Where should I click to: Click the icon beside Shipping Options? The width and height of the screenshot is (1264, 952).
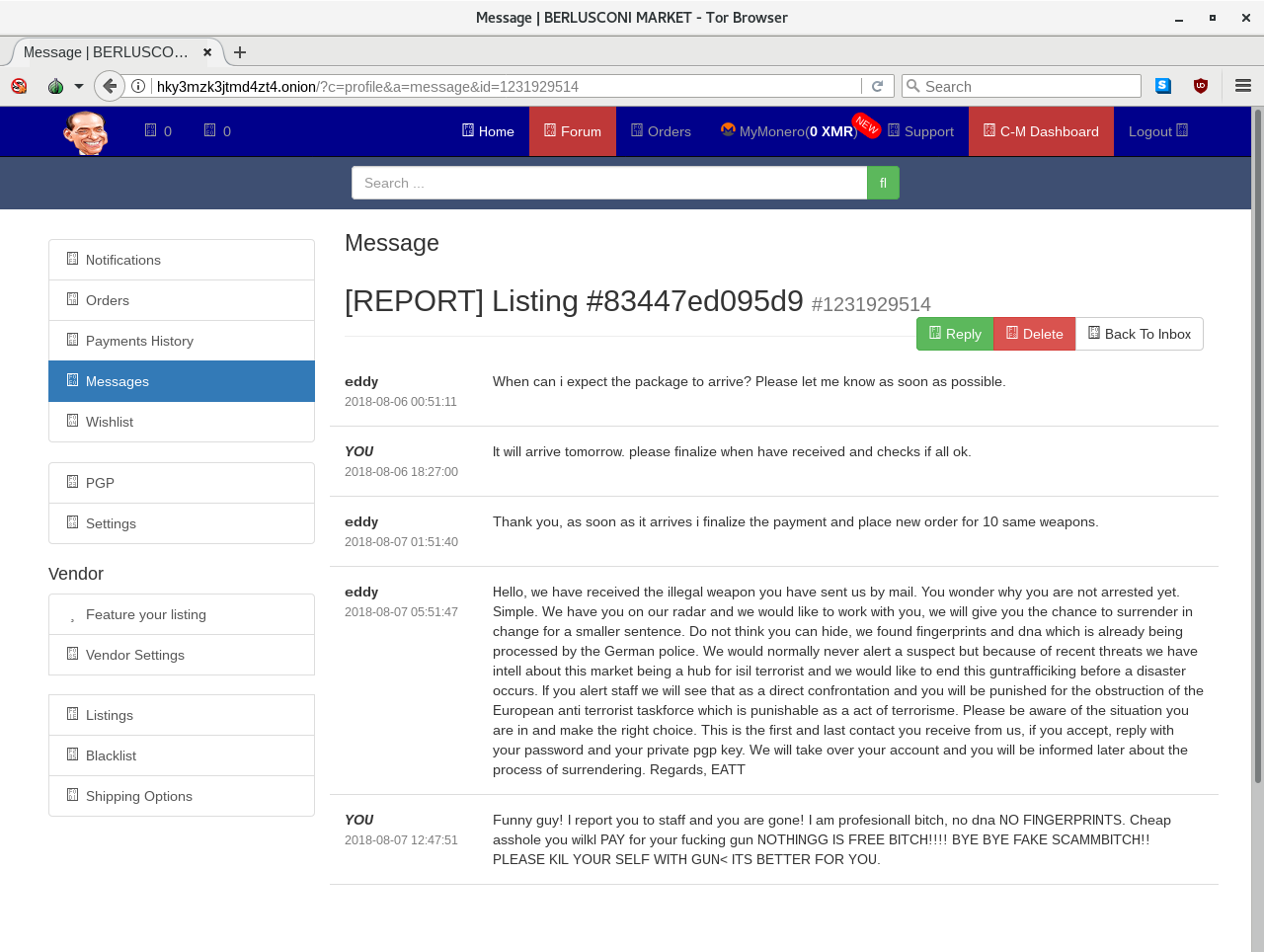[72, 795]
